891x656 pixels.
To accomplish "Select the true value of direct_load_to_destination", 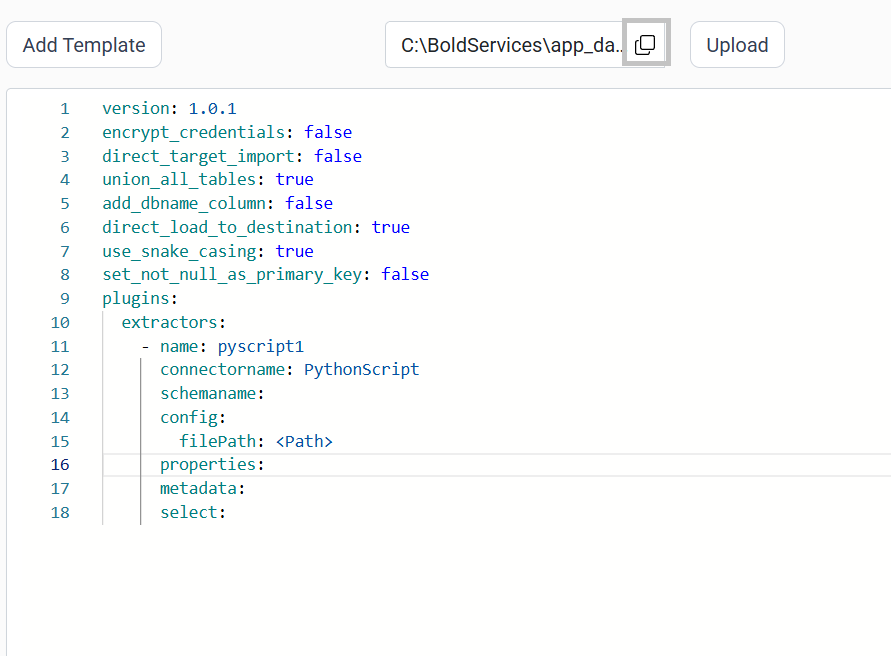I will (x=390, y=227).
